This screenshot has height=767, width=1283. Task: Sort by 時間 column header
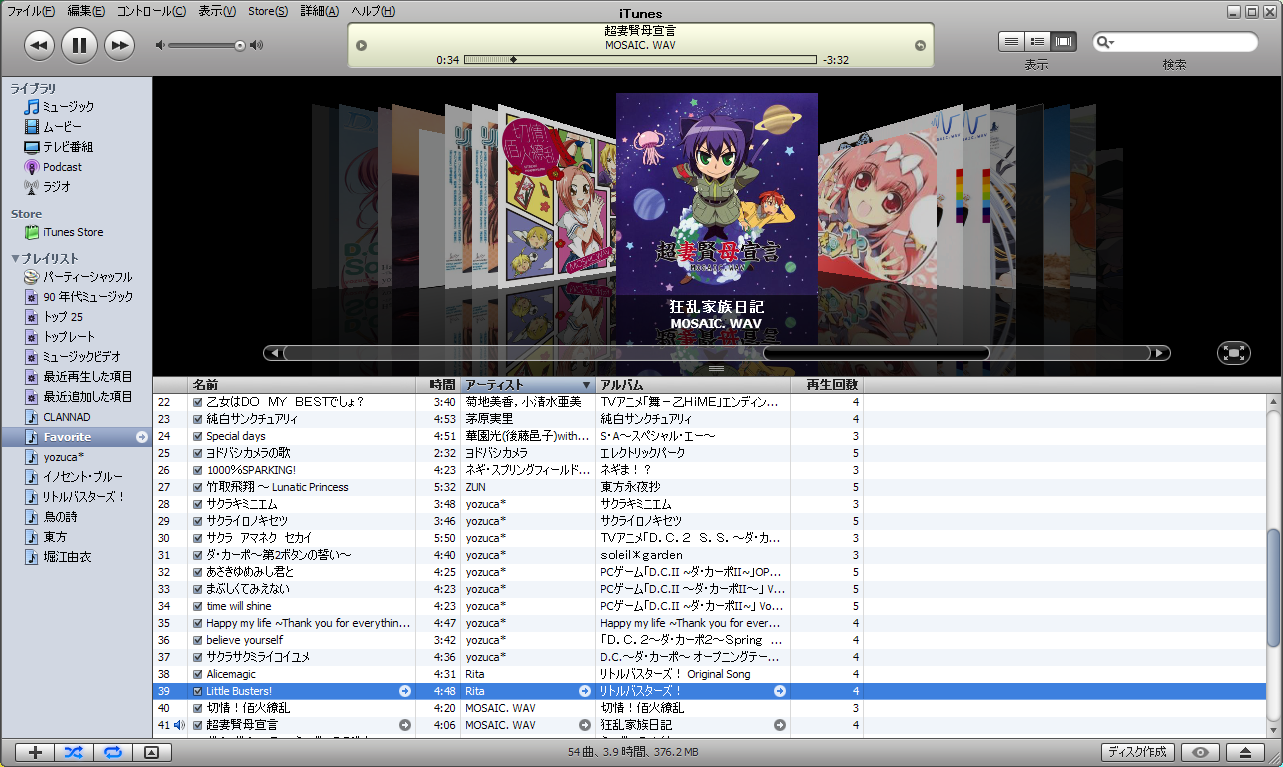tap(438, 385)
